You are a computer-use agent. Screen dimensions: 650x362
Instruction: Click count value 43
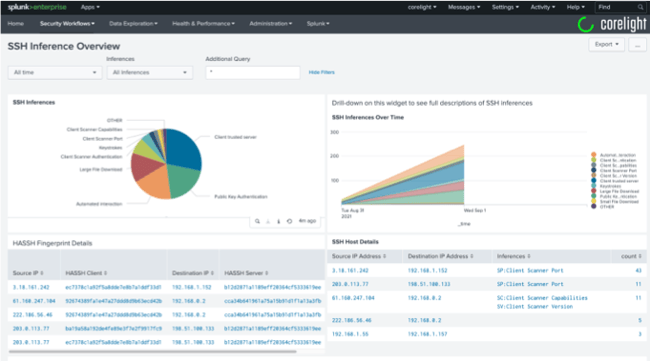pos(638,270)
